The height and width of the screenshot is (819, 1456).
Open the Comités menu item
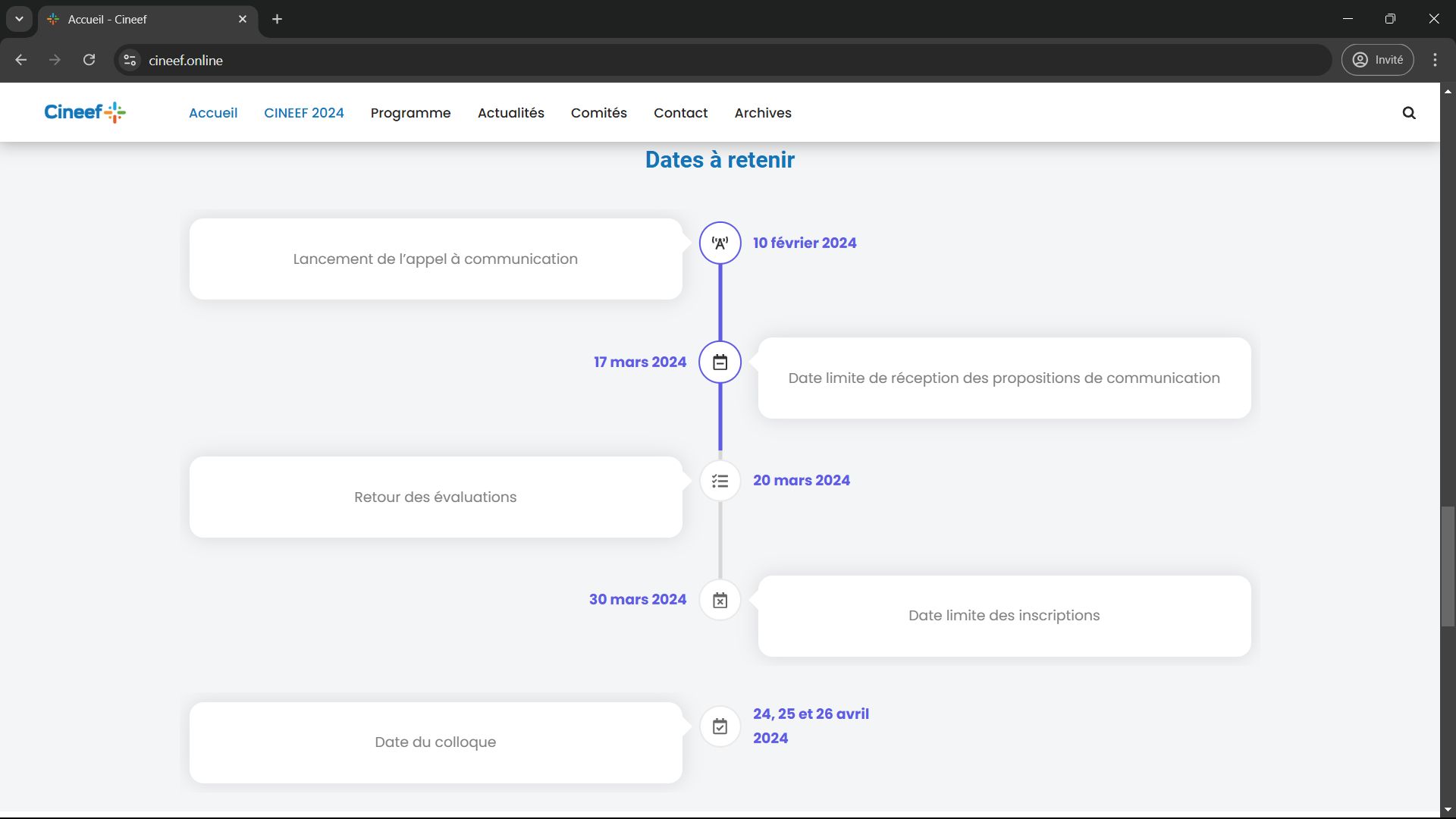(x=599, y=113)
